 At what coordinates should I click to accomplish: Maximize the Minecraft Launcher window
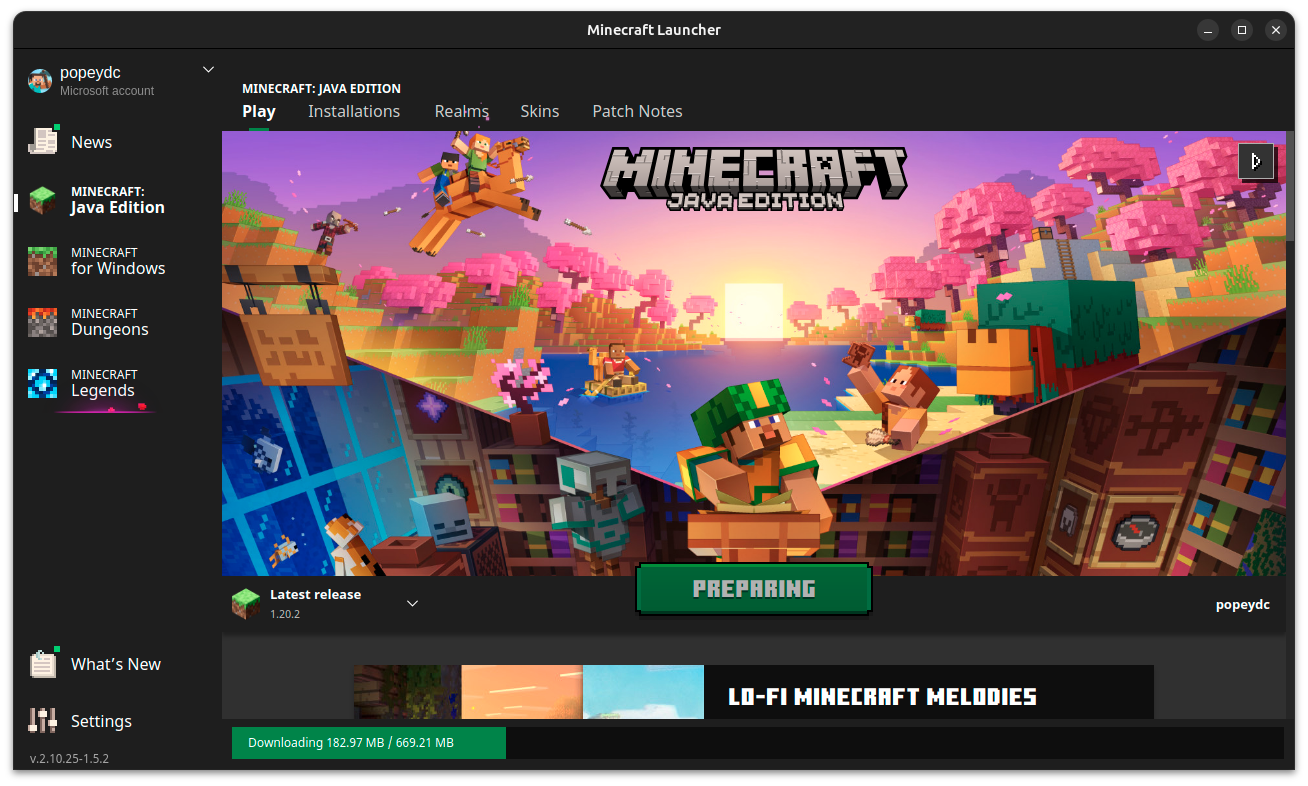pyautogui.click(x=1241, y=30)
